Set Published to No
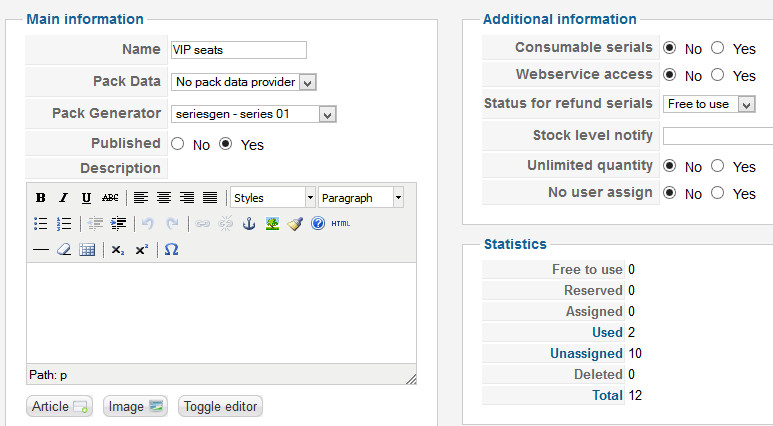 point(178,144)
